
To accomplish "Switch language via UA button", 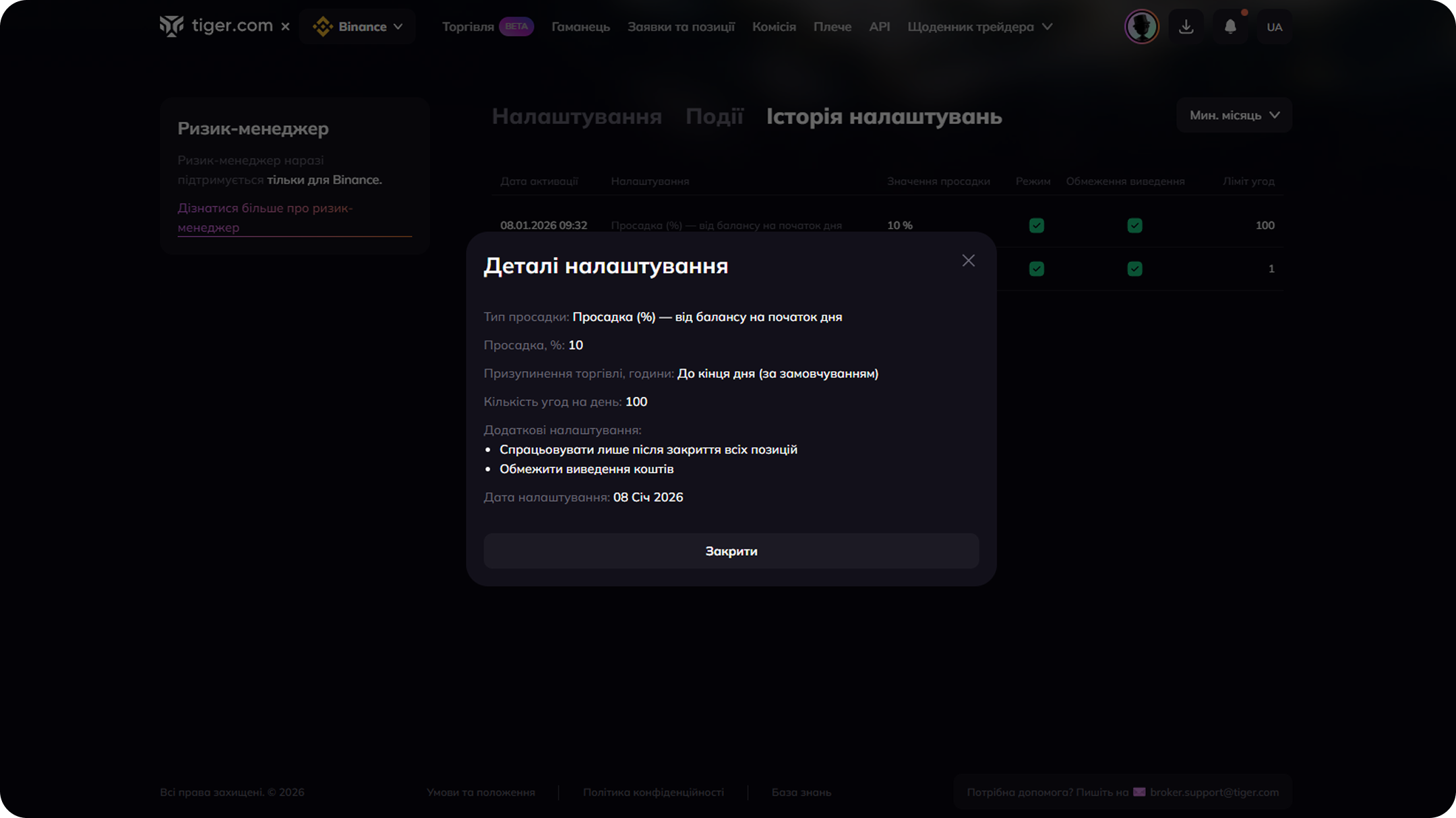I will 1274,27.
